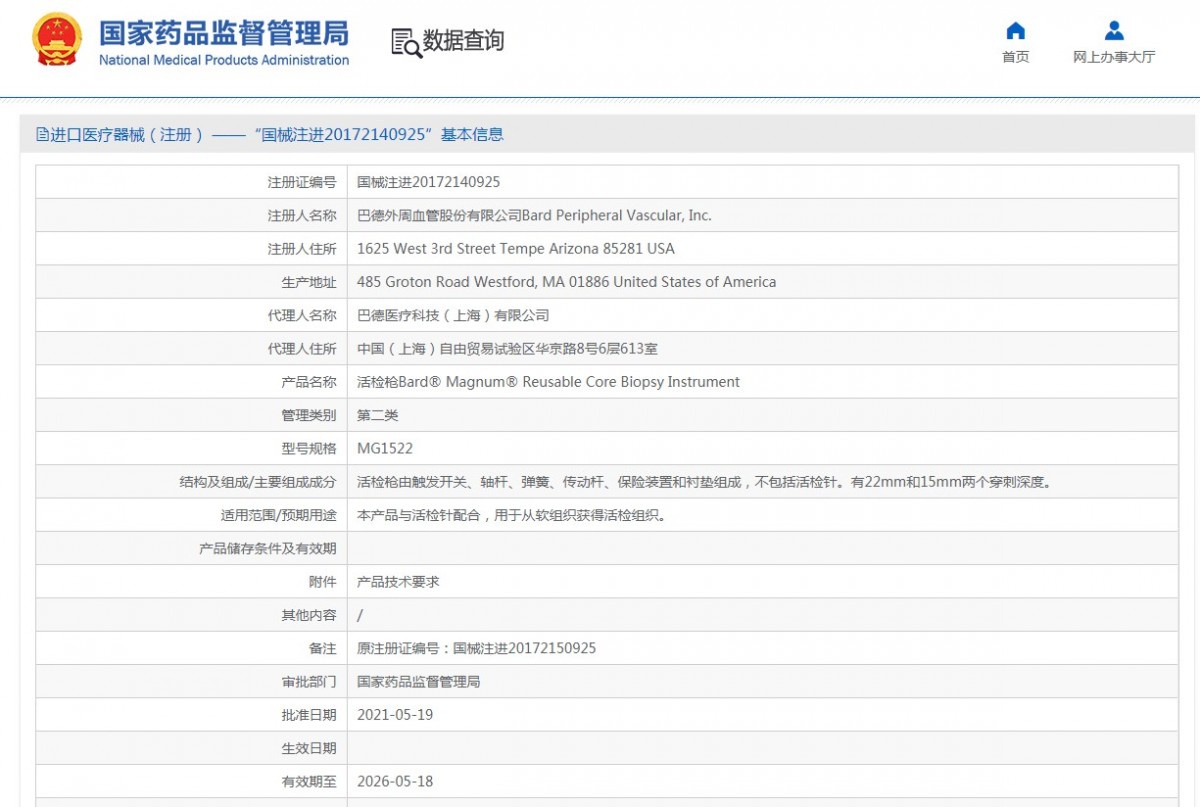Image resolution: width=1200 pixels, height=807 pixels.
Task: Click the 其他内容 row label
Action: point(309,615)
